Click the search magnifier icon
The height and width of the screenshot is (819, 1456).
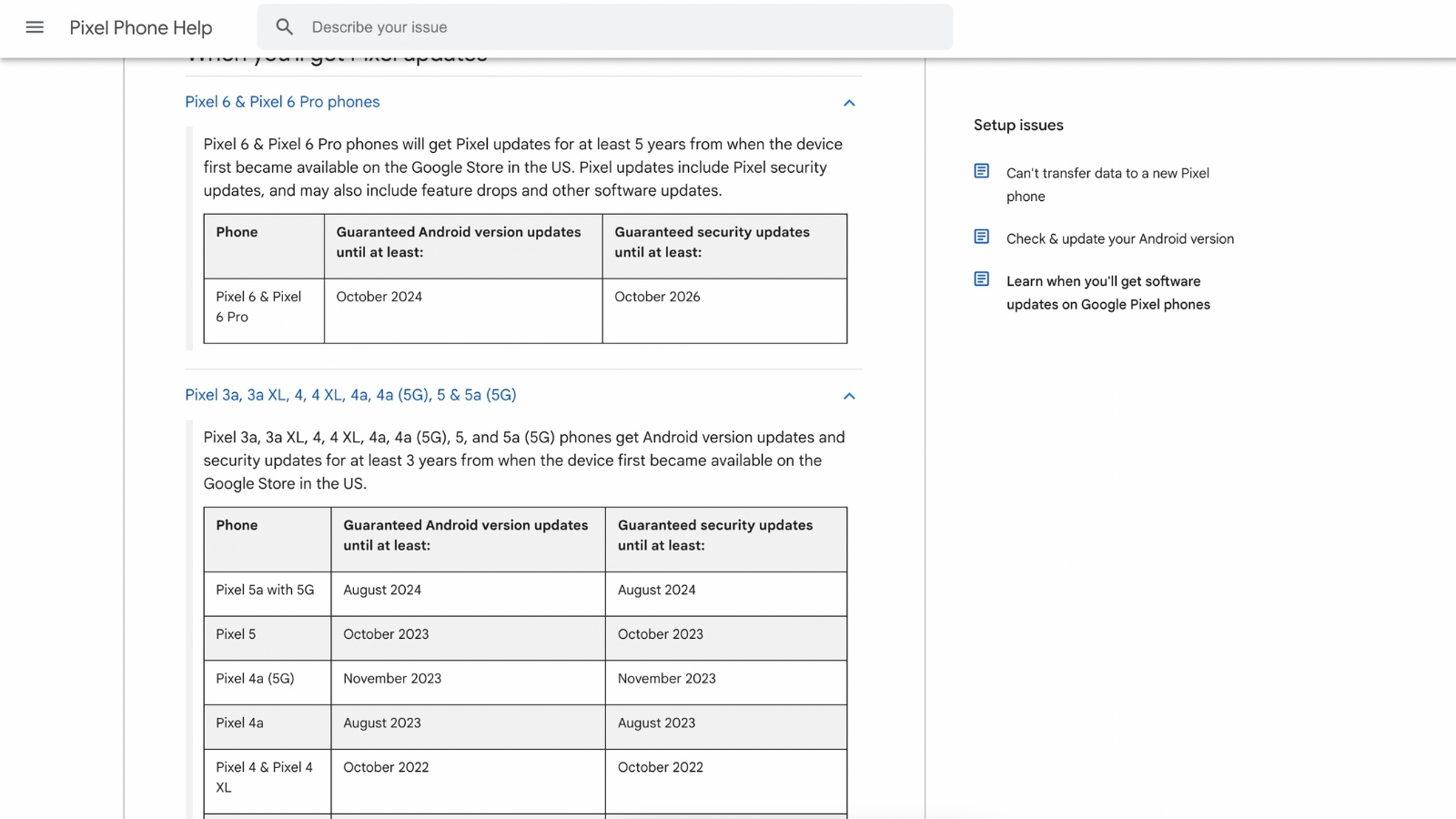[x=285, y=27]
